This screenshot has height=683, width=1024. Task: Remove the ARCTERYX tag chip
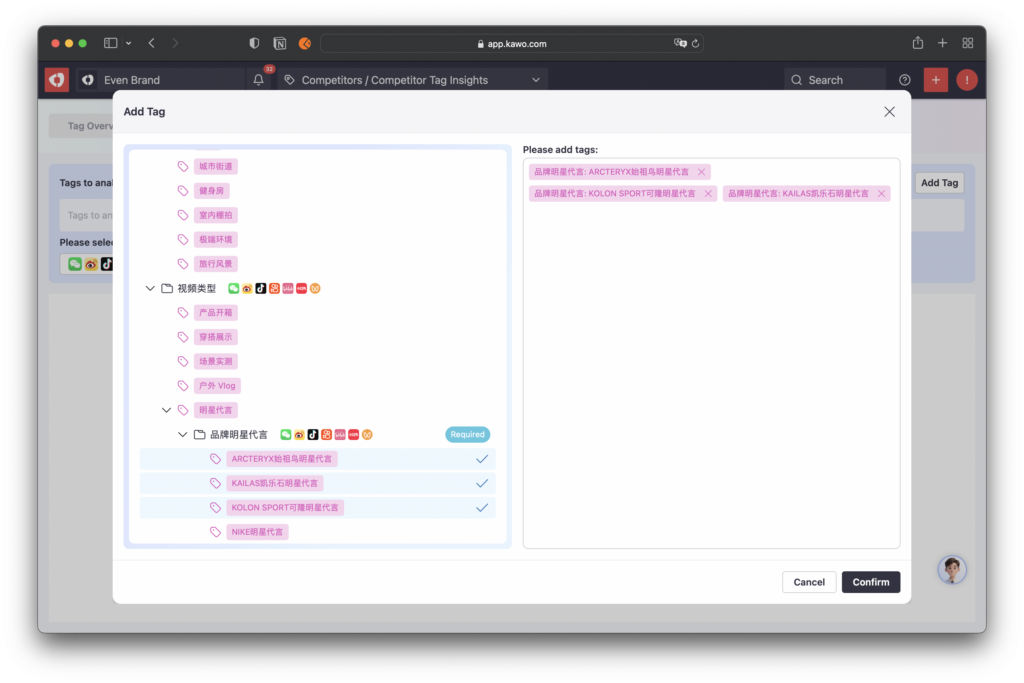tap(702, 172)
